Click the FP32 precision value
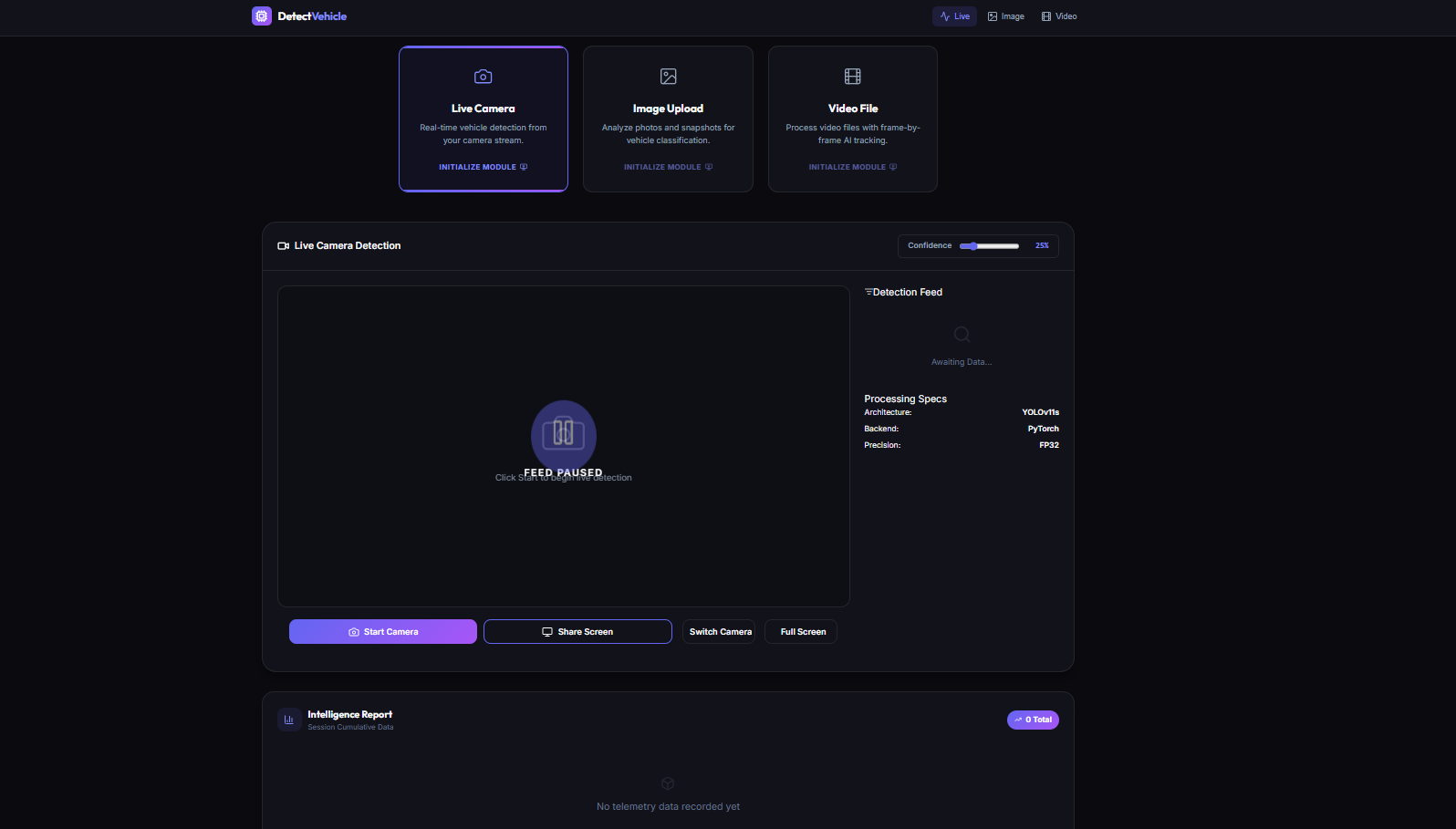Screen dimensions: 1456x829 (1049, 446)
